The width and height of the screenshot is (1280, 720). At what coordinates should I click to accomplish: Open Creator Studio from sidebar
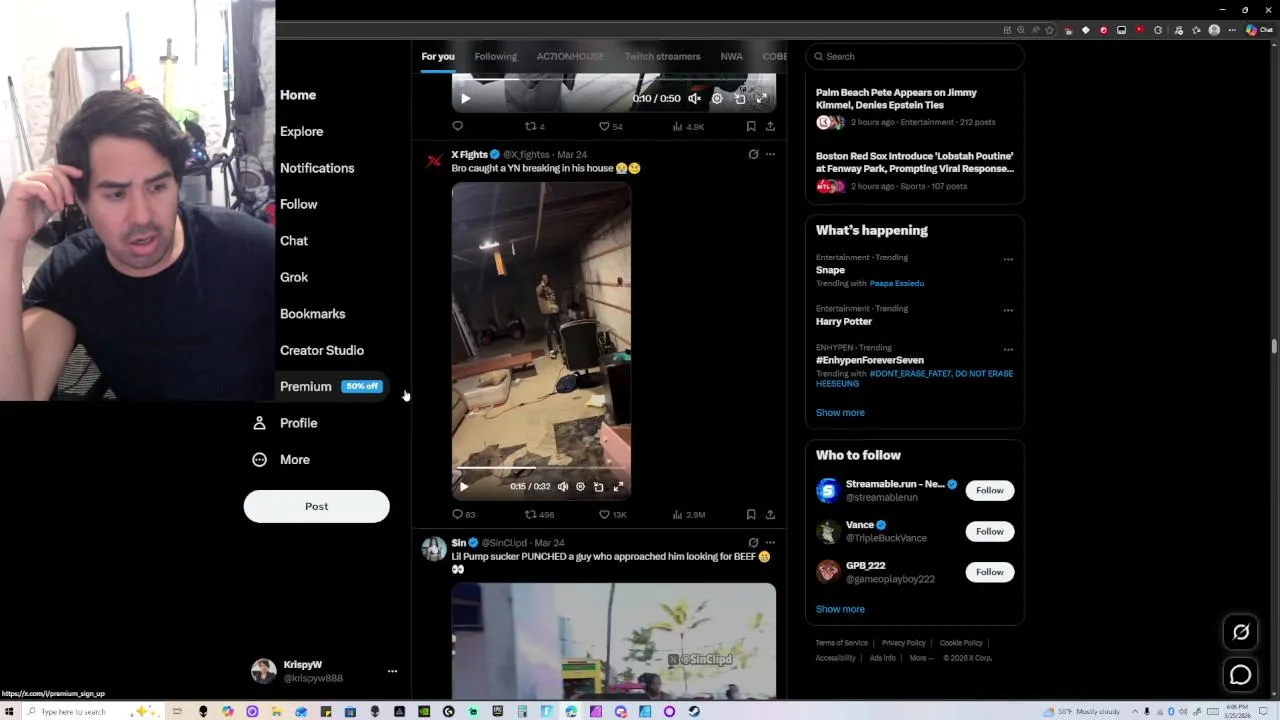[322, 350]
